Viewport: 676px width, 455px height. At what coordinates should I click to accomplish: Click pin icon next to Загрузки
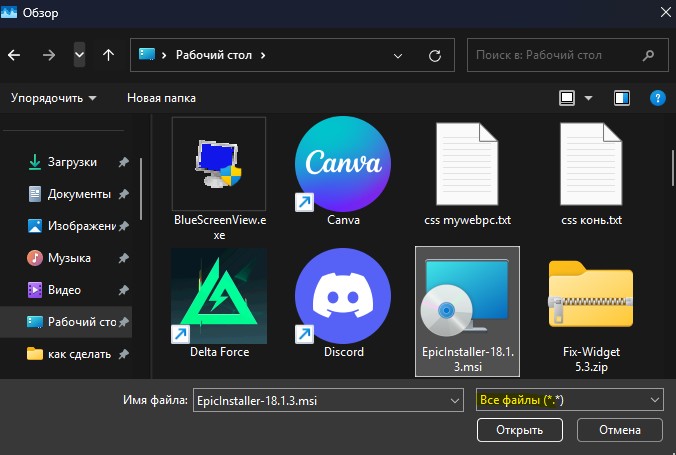[x=124, y=162]
